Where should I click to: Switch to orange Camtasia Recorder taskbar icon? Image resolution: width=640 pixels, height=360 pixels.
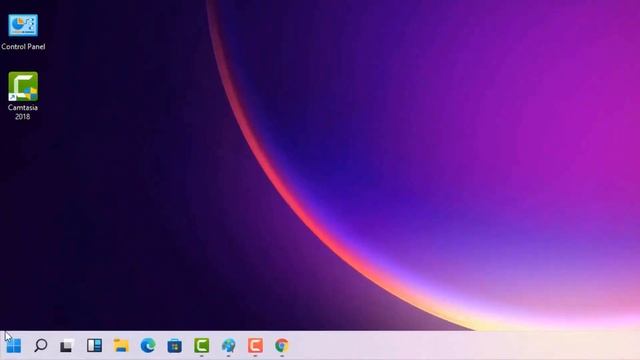255,345
